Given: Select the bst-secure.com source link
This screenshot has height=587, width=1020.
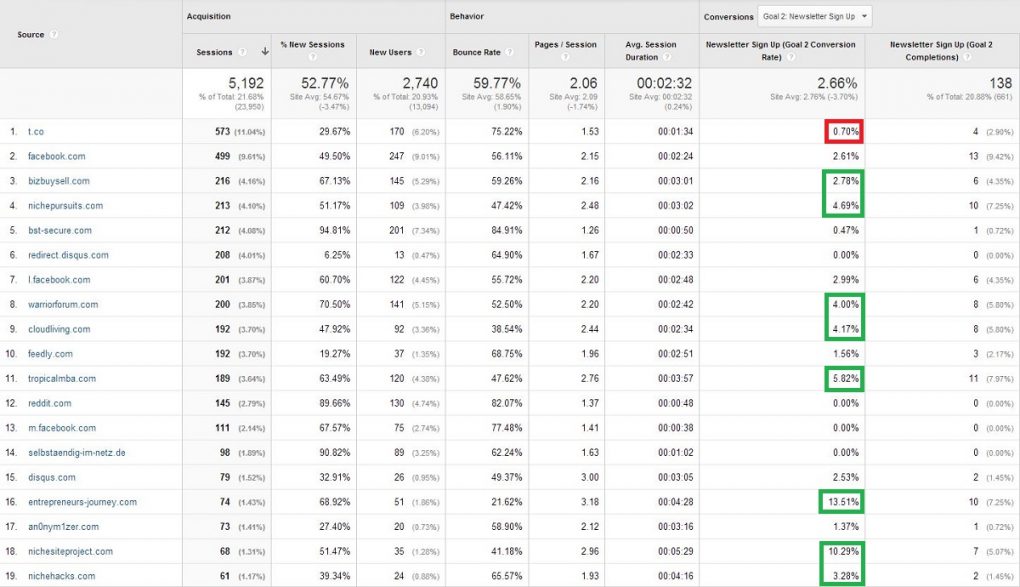Looking at the screenshot, I should click(60, 230).
